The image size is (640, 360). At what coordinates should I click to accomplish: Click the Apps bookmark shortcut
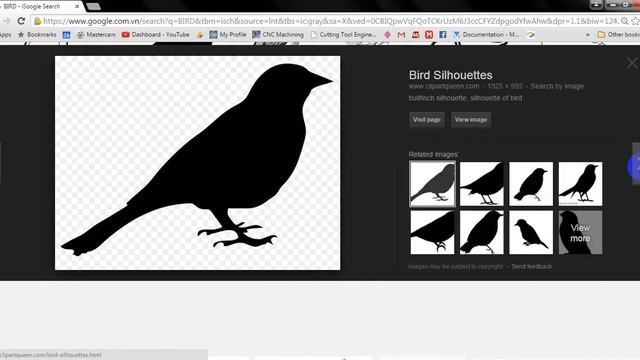point(5,35)
